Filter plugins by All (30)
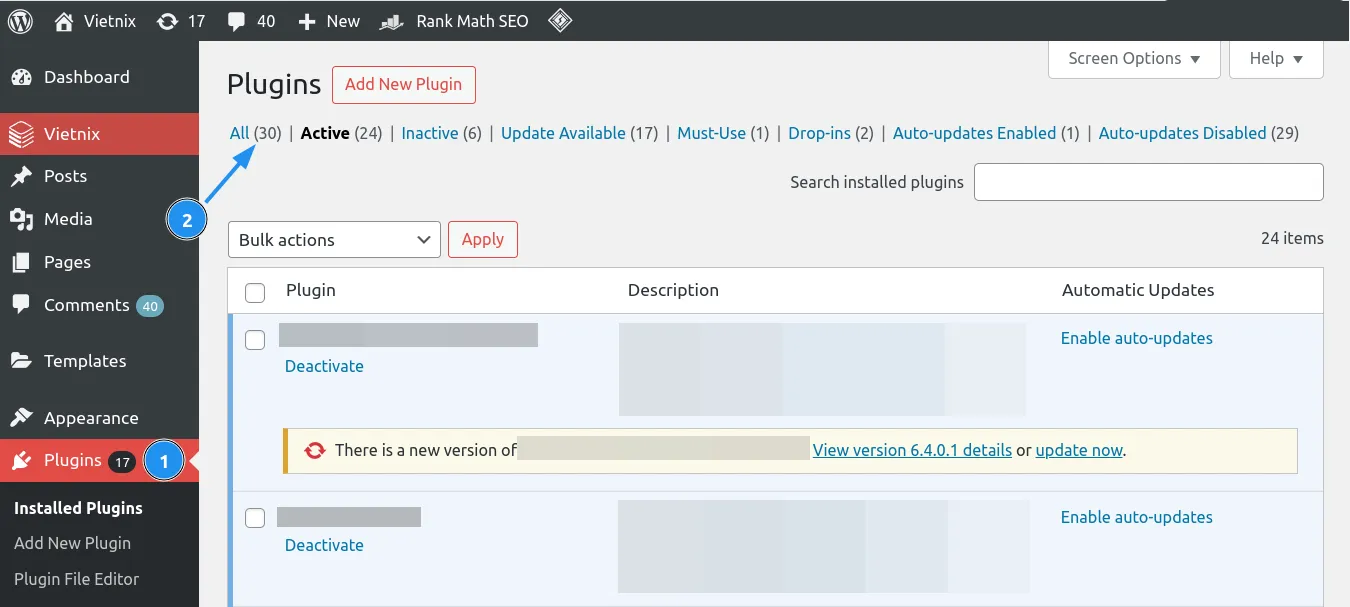 tap(239, 133)
